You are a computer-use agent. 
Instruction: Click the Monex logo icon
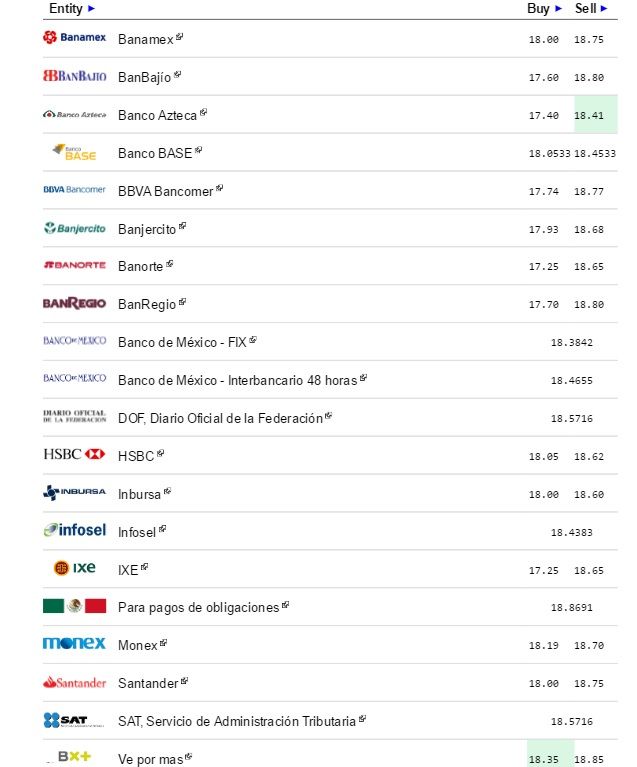click(74, 644)
